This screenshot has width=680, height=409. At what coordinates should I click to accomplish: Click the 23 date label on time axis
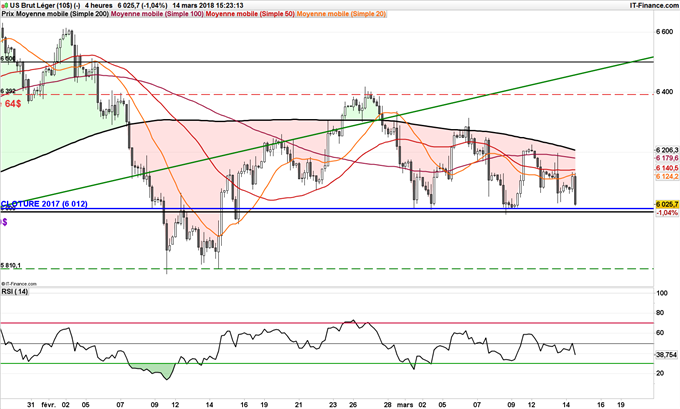coord(332,405)
